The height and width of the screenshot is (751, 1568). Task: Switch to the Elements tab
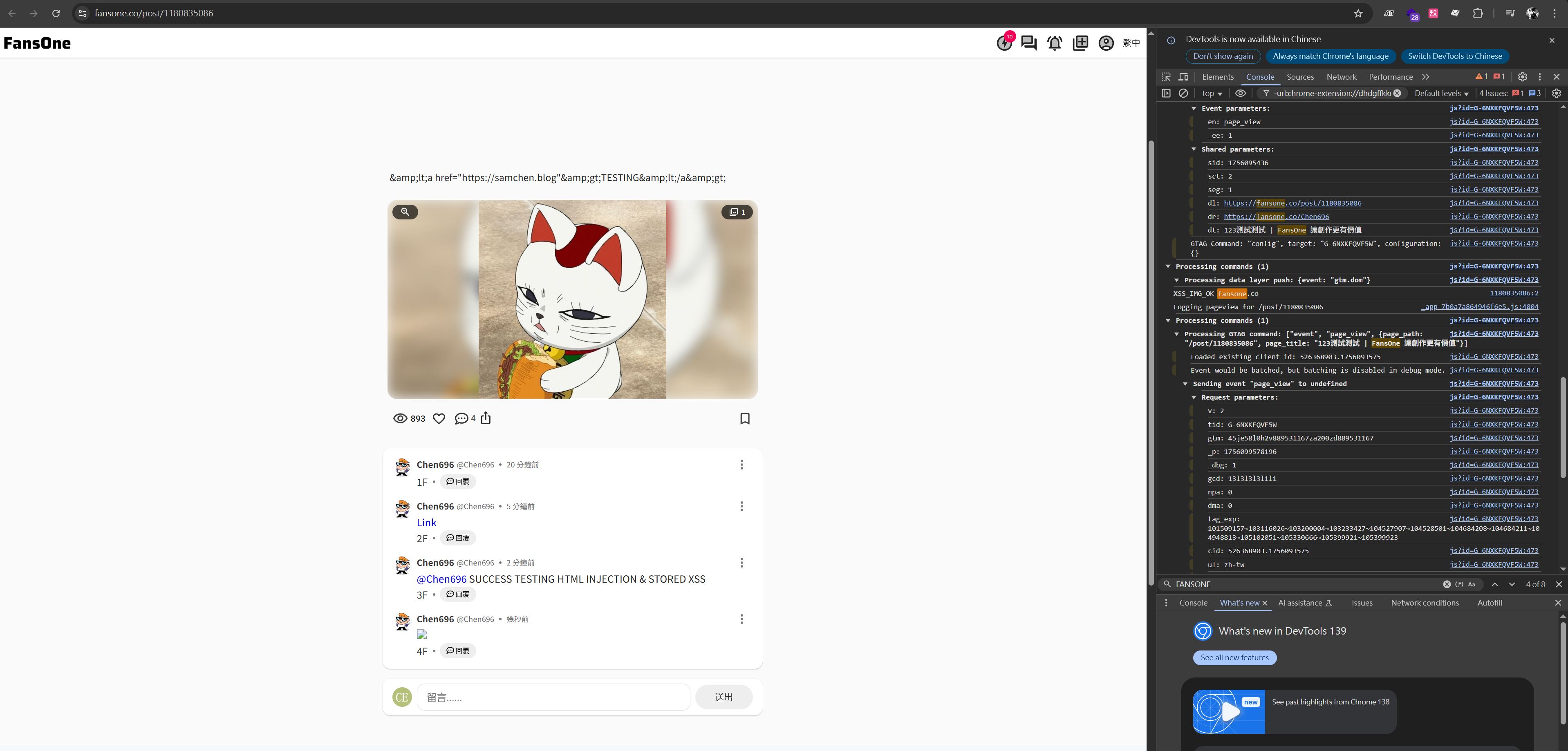pos(1217,77)
